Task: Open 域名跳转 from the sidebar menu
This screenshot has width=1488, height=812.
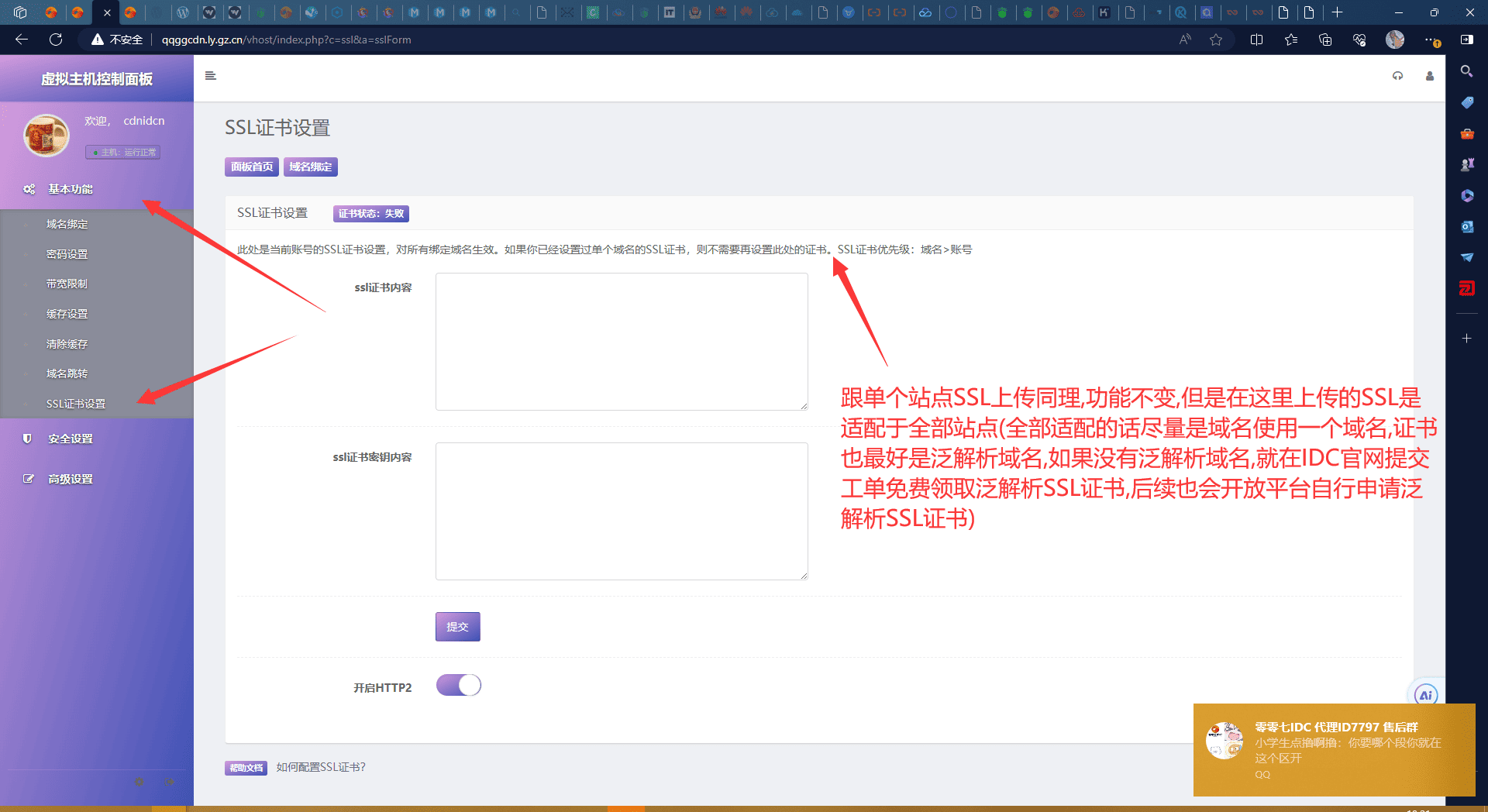Action: tap(67, 373)
